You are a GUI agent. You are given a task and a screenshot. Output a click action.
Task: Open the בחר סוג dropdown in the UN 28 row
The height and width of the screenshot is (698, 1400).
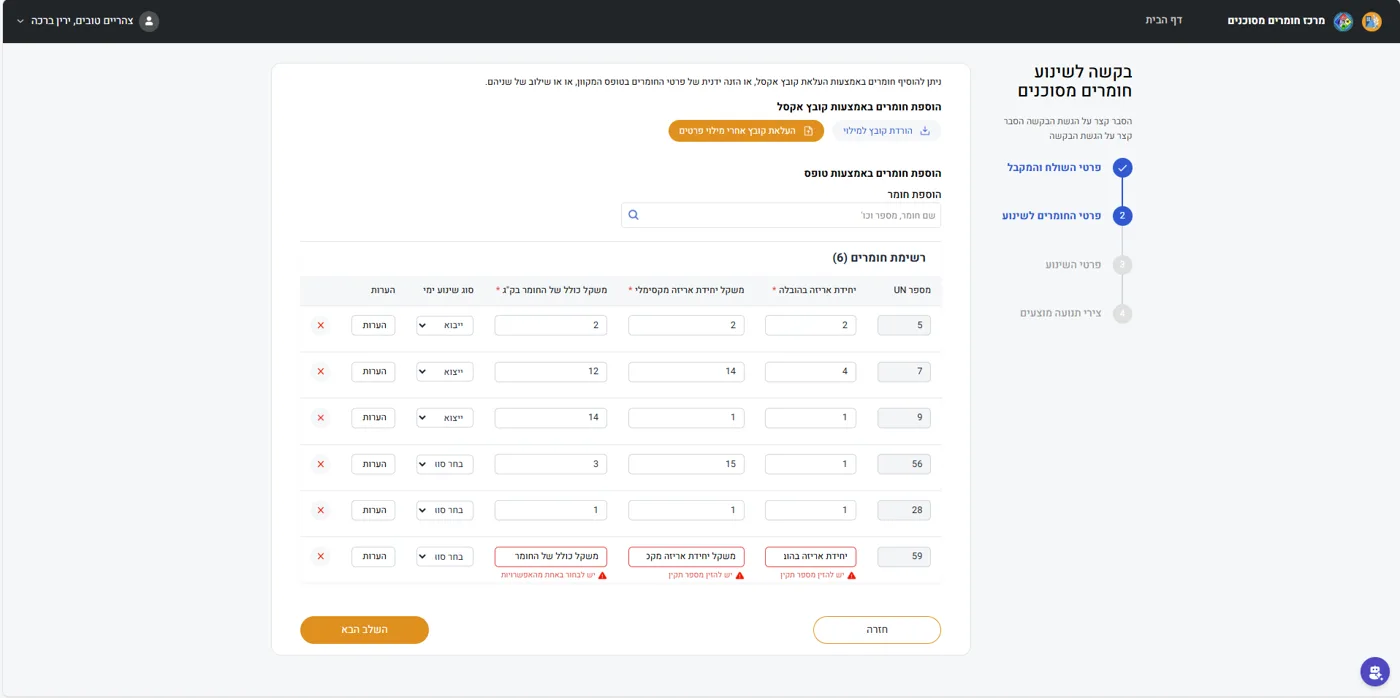point(445,510)
